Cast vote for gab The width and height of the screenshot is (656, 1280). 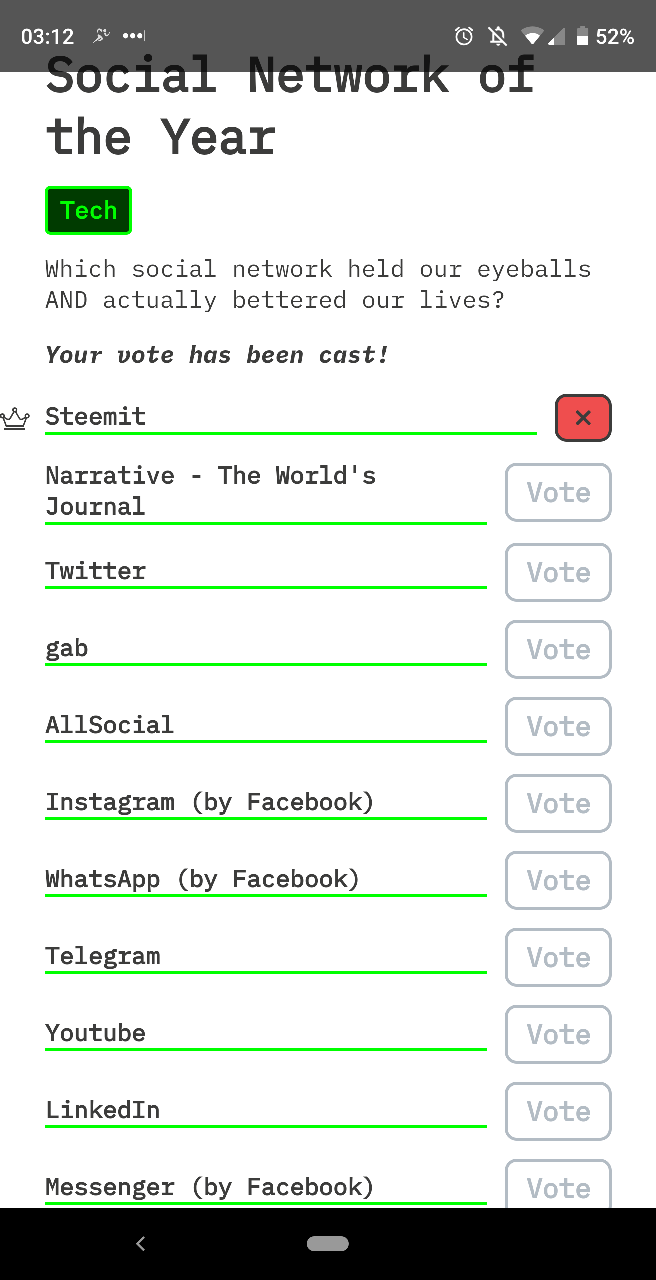click(x=558, y=649)
